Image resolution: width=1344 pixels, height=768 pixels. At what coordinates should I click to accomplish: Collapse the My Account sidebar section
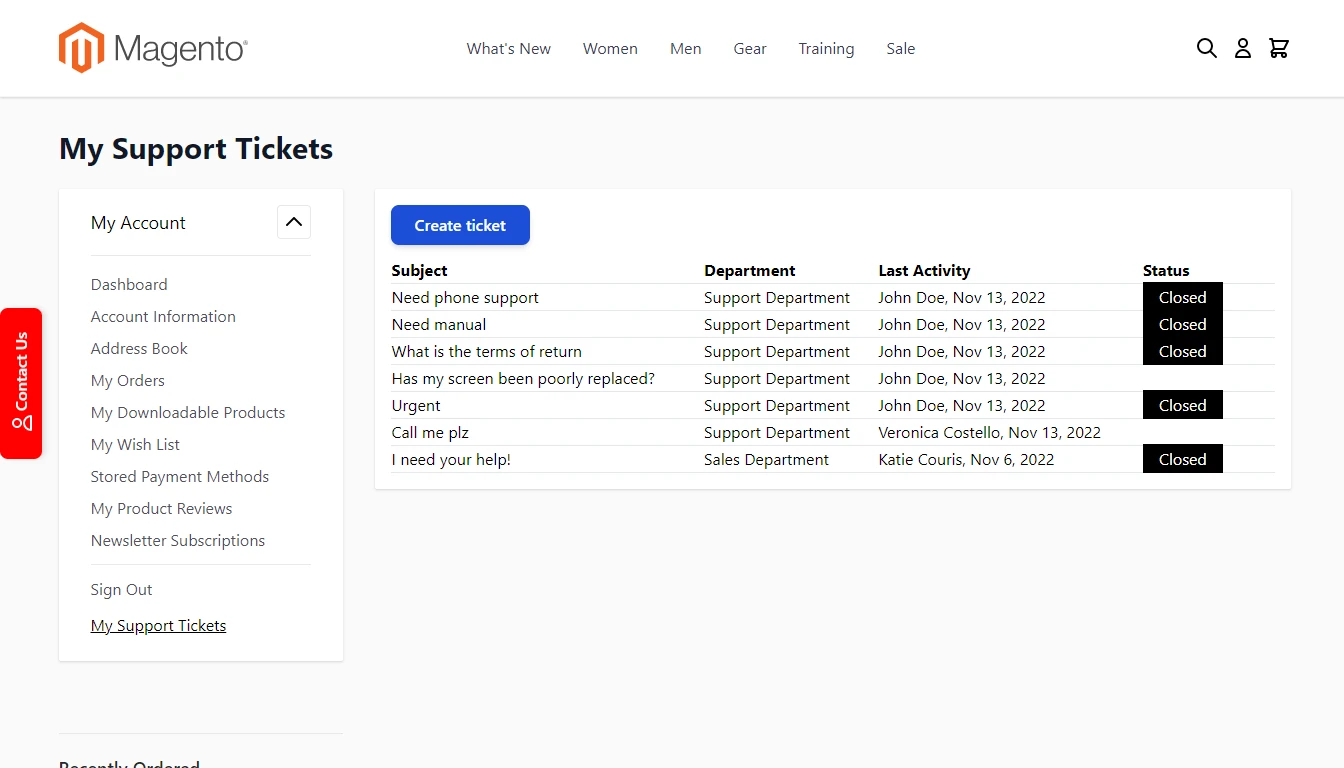click(294, 222)
